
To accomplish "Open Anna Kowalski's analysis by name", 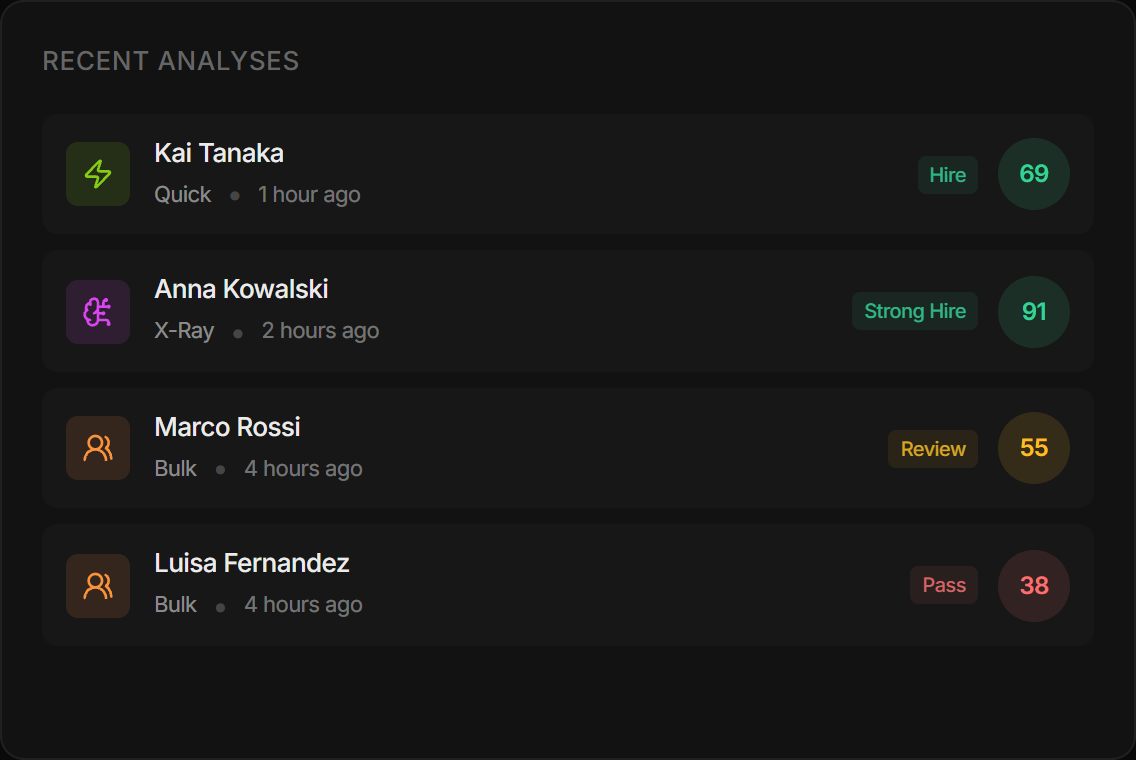I will click(x=241, y=289).
